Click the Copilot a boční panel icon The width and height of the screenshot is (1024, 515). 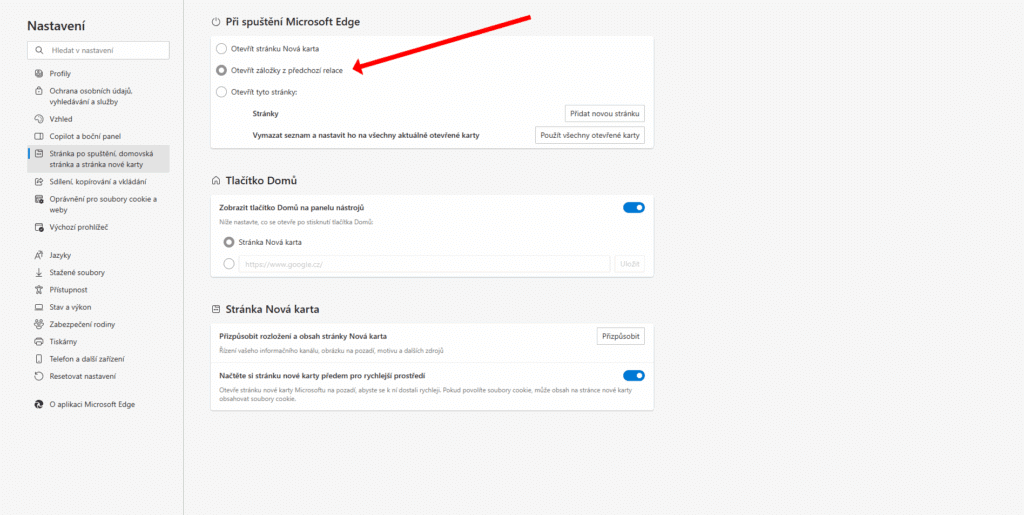[37, 136]
